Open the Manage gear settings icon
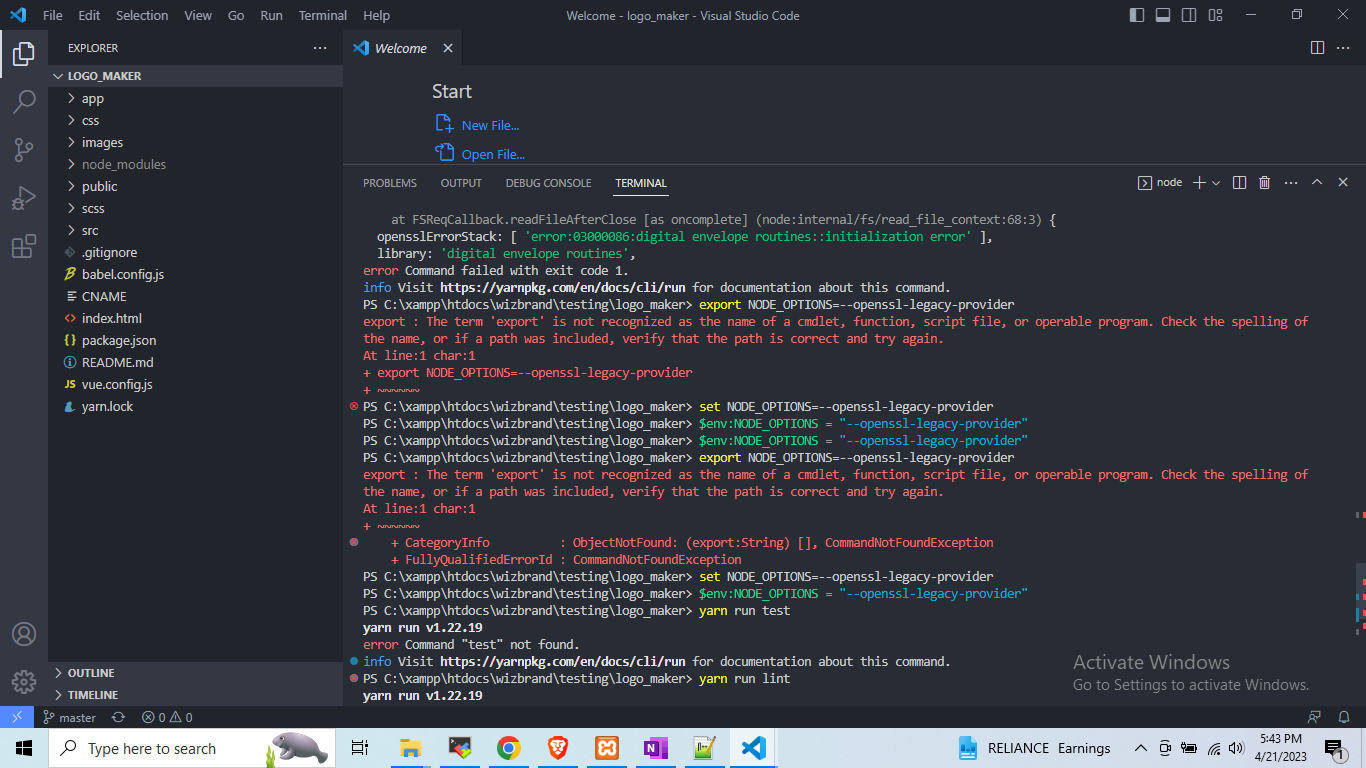The width and height of the screenshot is (1366, 768). (x=24, y=682)
